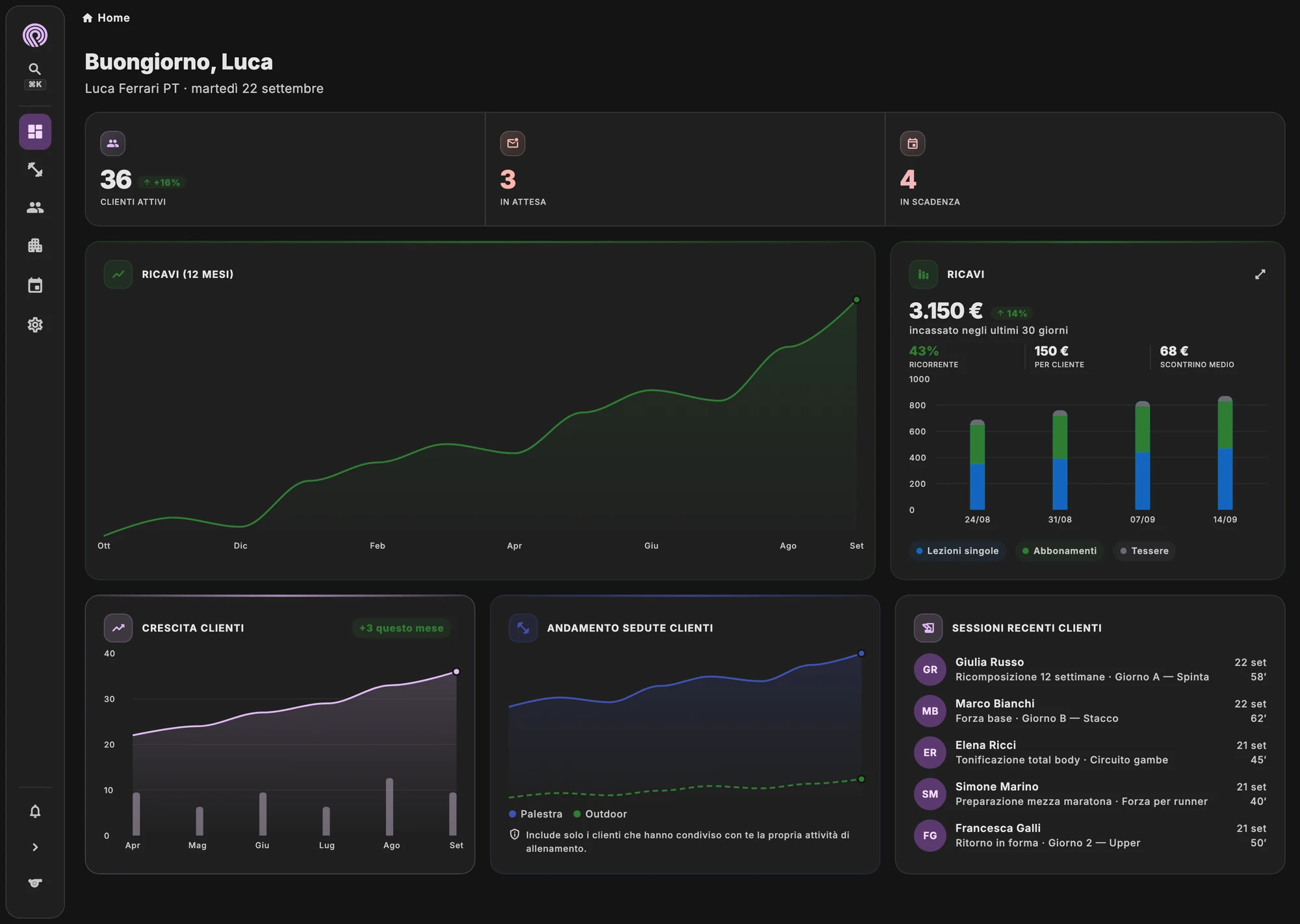Screen dimensions: 1300x924
Task: Click the 24/08 revenue bar
Action: click(978, 465)
